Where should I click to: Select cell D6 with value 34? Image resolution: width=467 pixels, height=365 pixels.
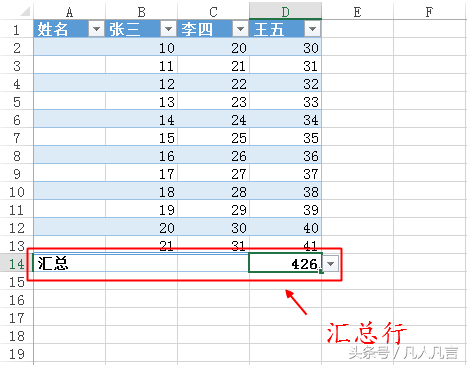285,120
